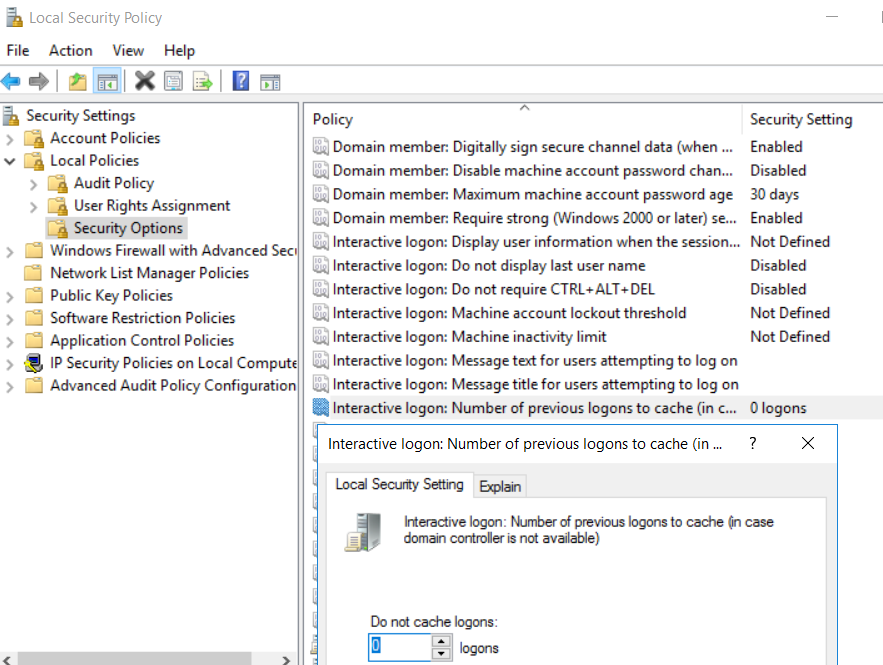The height and width of the screenshot is (665, 883).
Task: Click the Properties toolbar icon
Action: point(173,80)
